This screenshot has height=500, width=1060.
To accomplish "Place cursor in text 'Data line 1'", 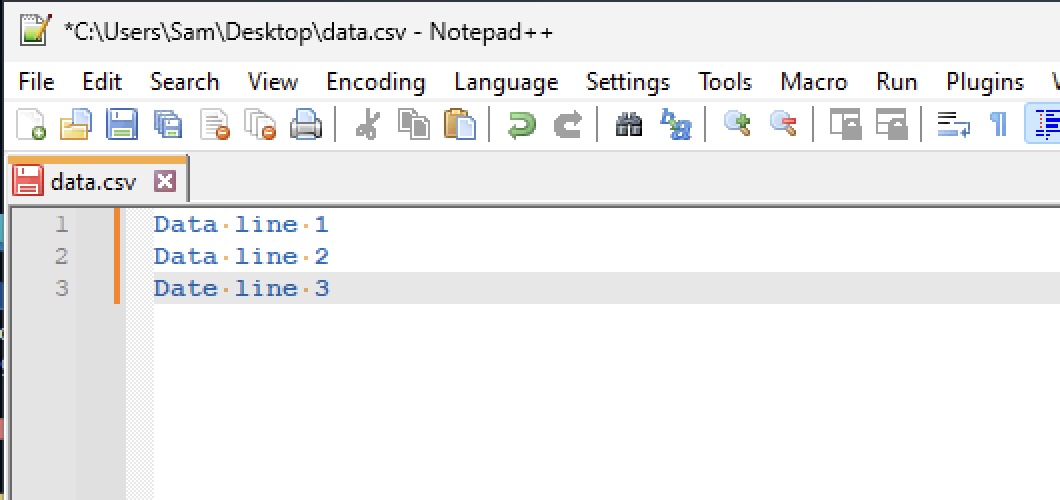I will click(241, 224).
